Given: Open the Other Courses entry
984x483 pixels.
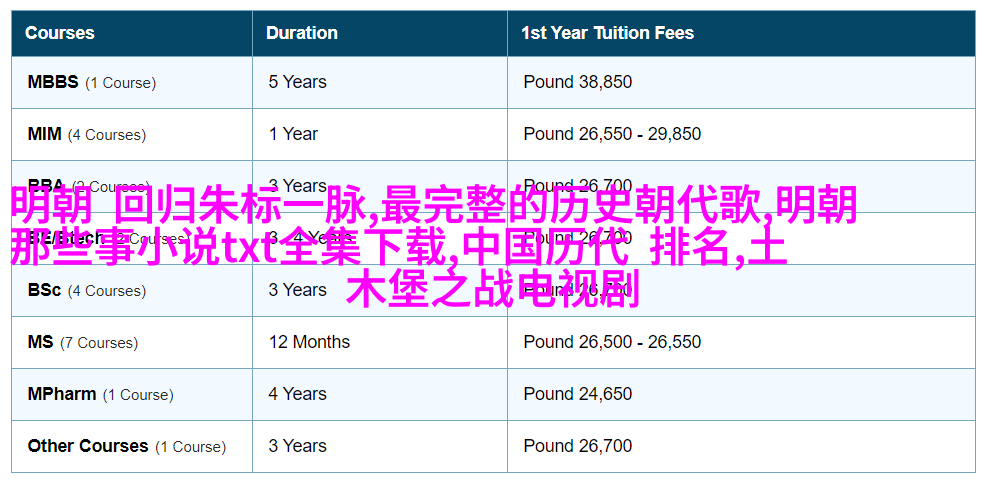Looking at the screenshot, I should (x=88, y=447).
